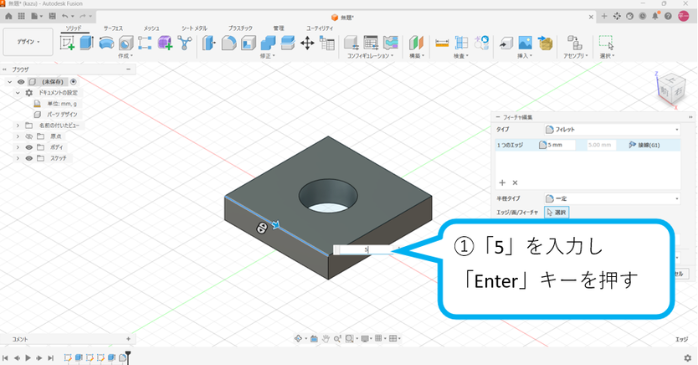Open the user account avatar
Image resolution: width=698 pixels, height=365 pixels.
point(683,16)
